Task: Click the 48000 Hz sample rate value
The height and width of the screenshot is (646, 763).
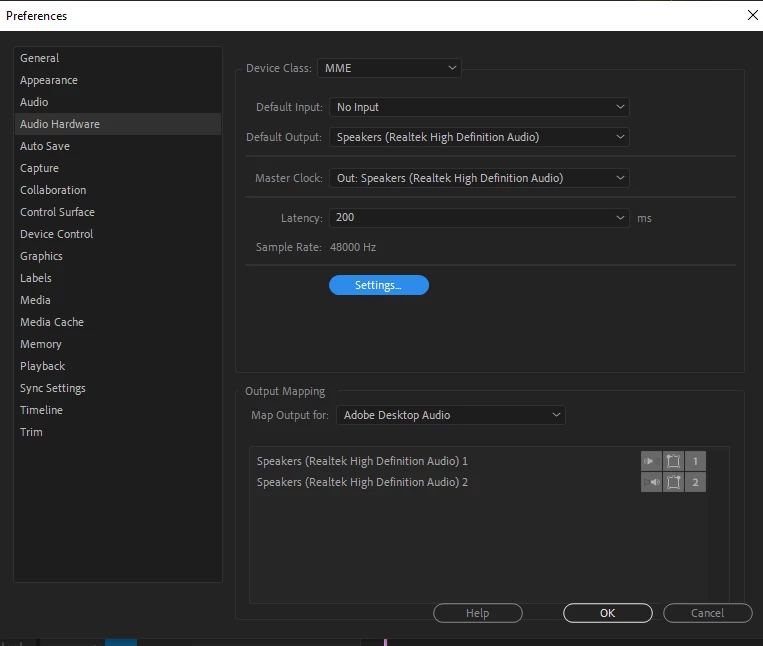Action: click(x=353, y=247)
